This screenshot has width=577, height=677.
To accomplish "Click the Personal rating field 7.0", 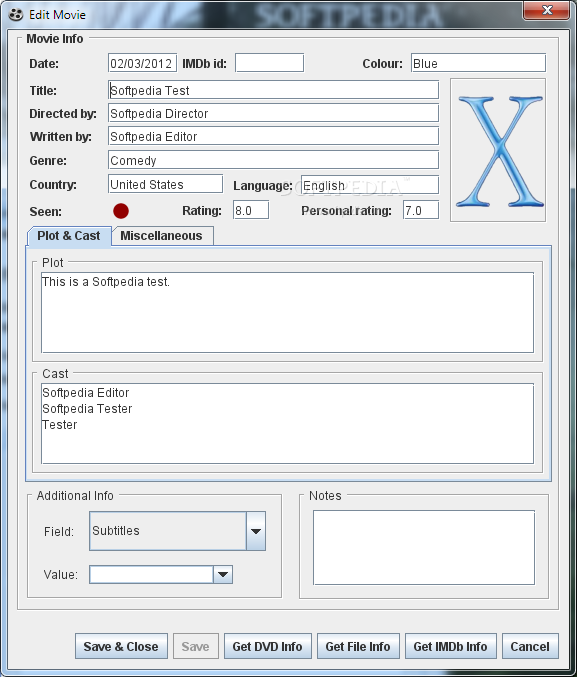I will click(x=421, y=210).
